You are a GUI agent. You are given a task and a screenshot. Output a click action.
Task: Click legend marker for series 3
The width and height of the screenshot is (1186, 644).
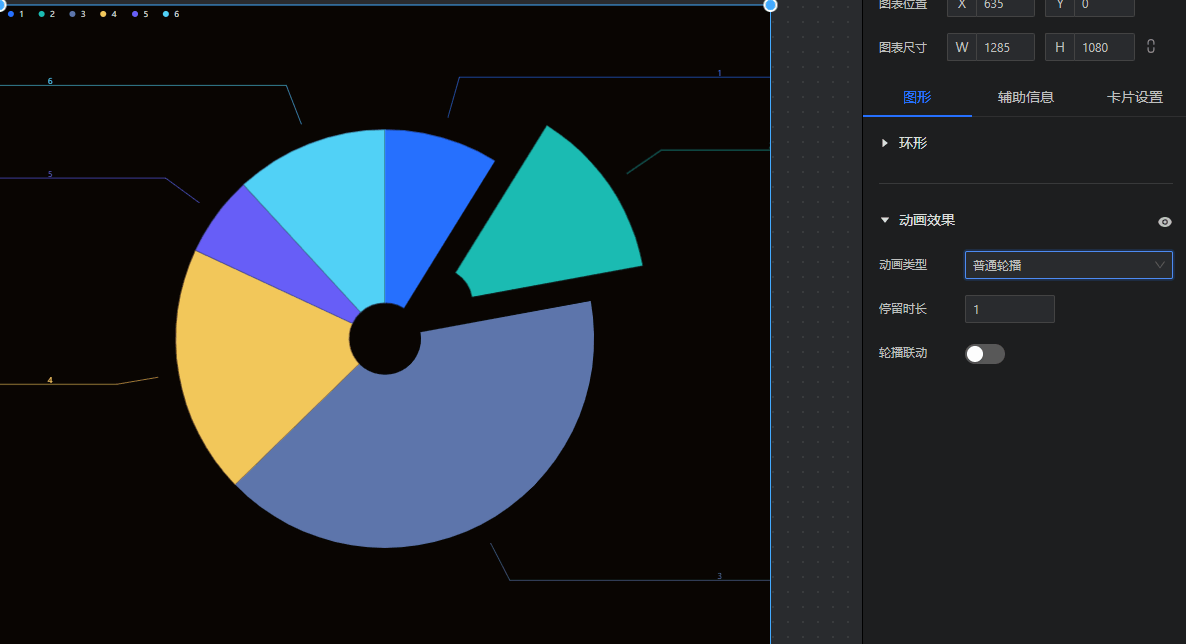coord(73,14)
